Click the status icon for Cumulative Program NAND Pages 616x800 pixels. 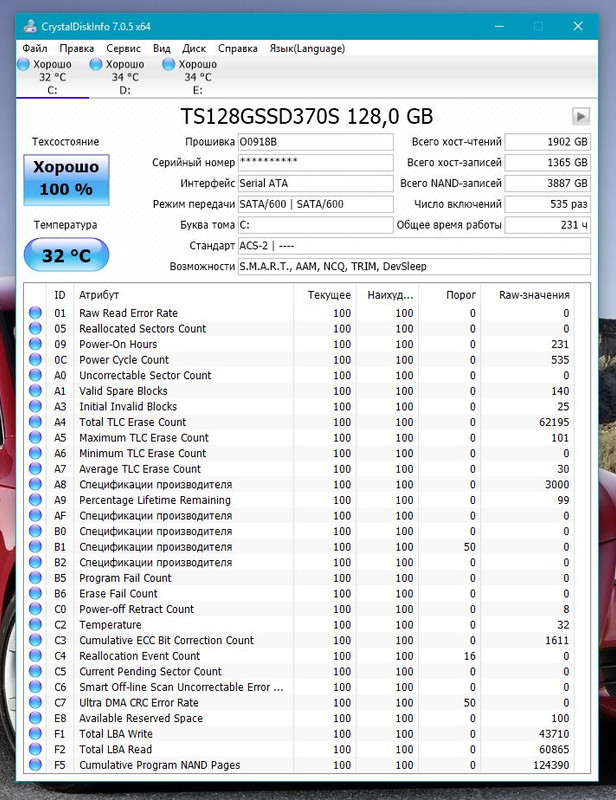pos(35,765)
